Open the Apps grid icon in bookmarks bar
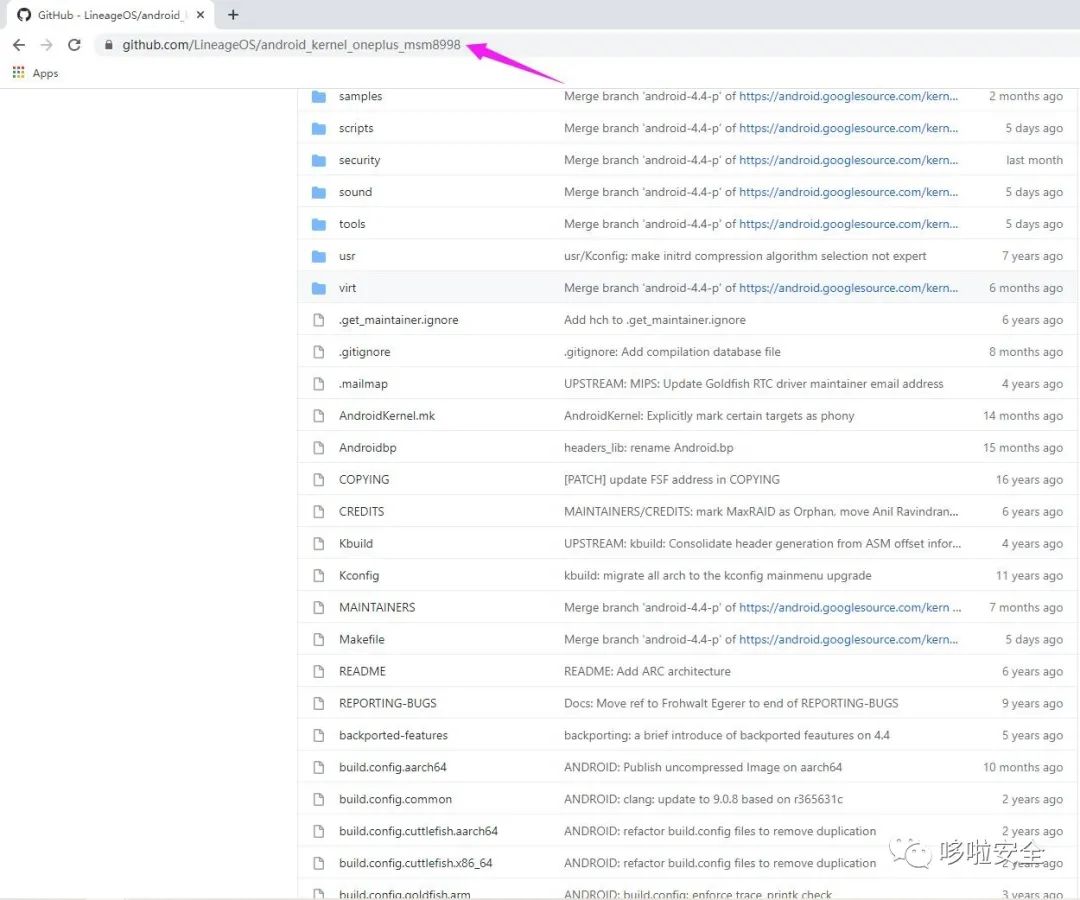 coord(19,72)
